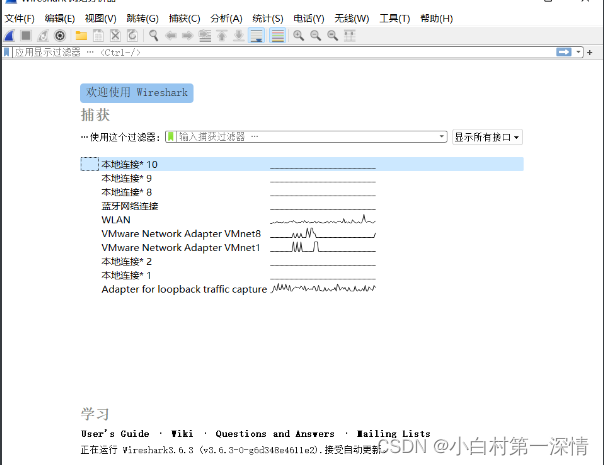Viewport: 604px width, 465px height.
Task: Open capture options gear icon
Action: point(60,36)
